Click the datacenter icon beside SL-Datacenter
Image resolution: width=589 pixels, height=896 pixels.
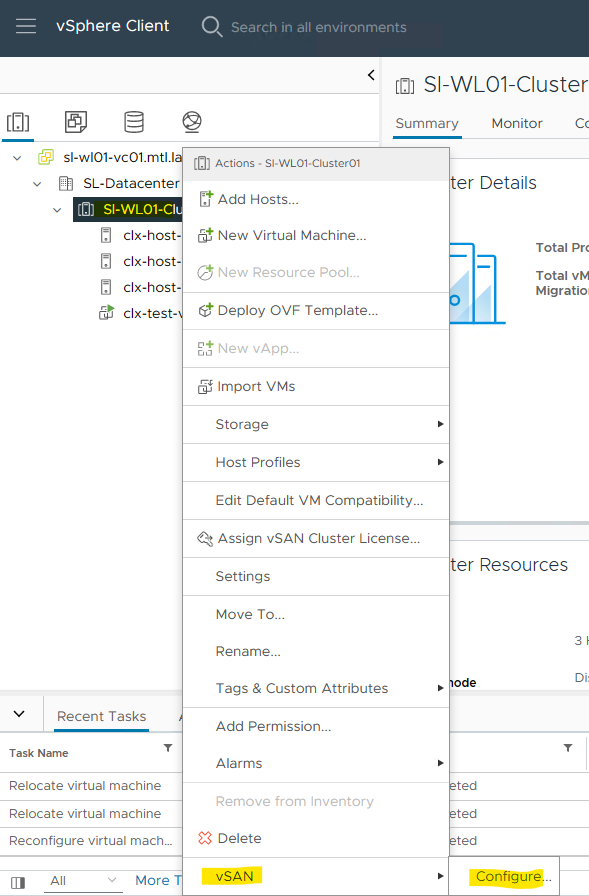point(66,183)
